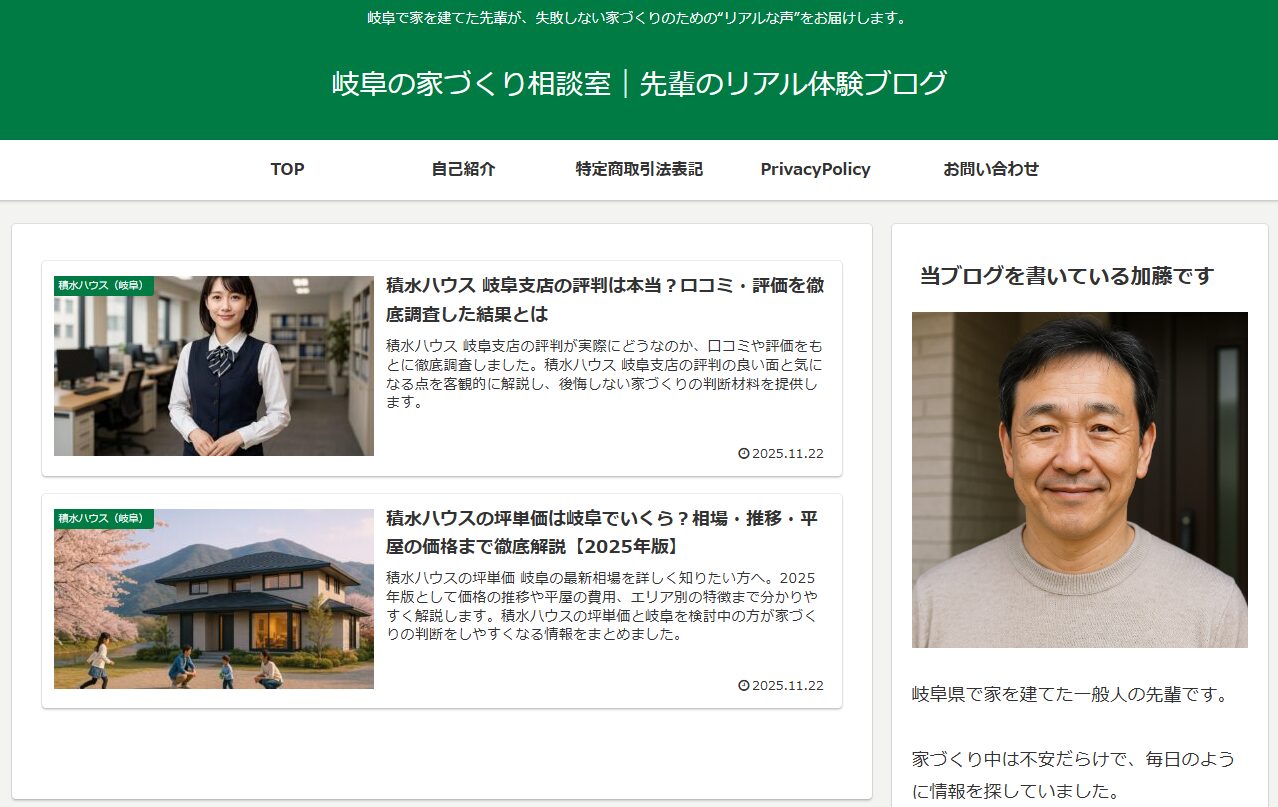The image size is (1278, 807).
Task: Click the blog title in the green header
Action: tap(639, 84)
